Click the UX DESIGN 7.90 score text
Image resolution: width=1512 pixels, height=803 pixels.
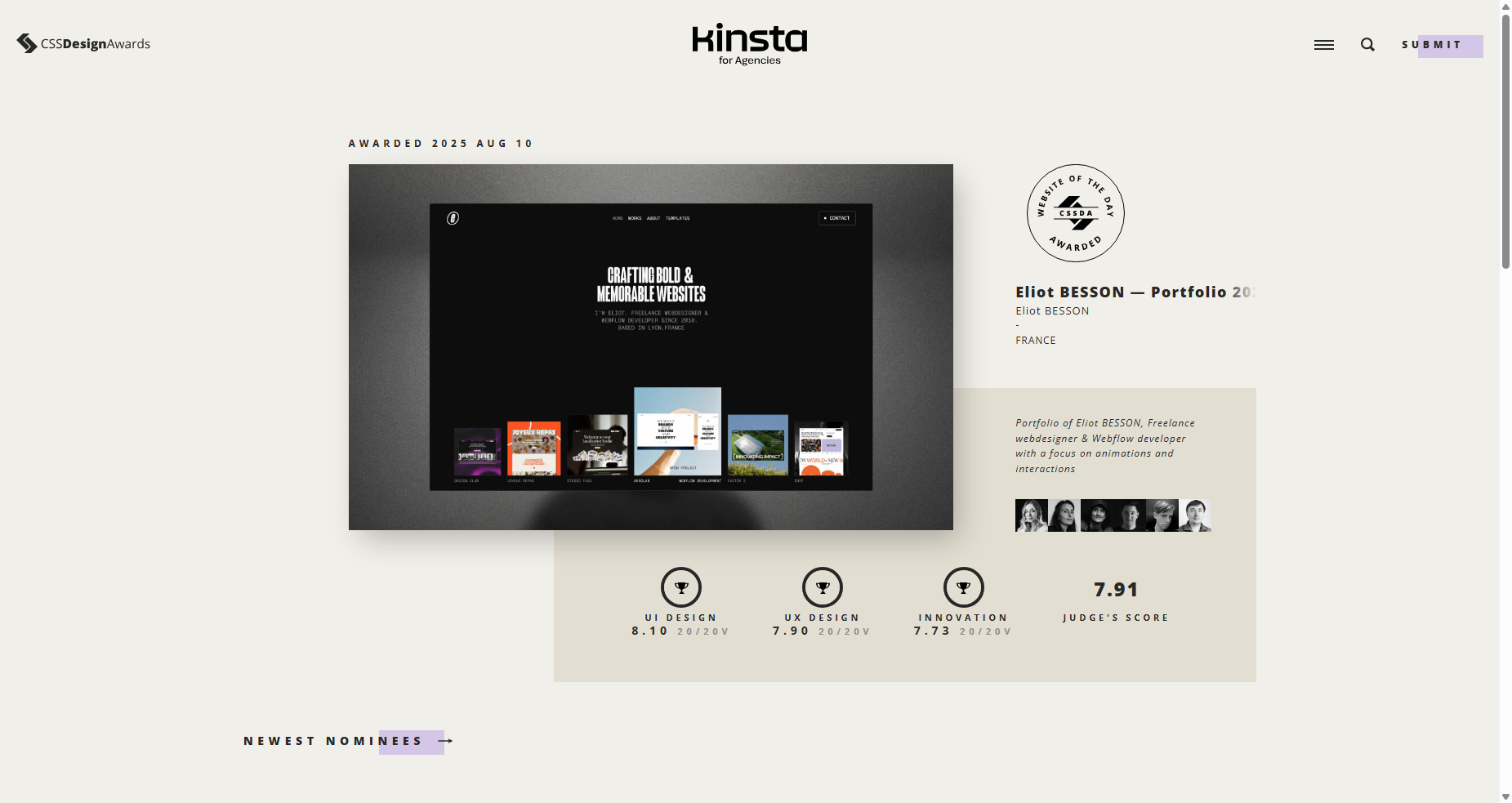tap(822, 625)
